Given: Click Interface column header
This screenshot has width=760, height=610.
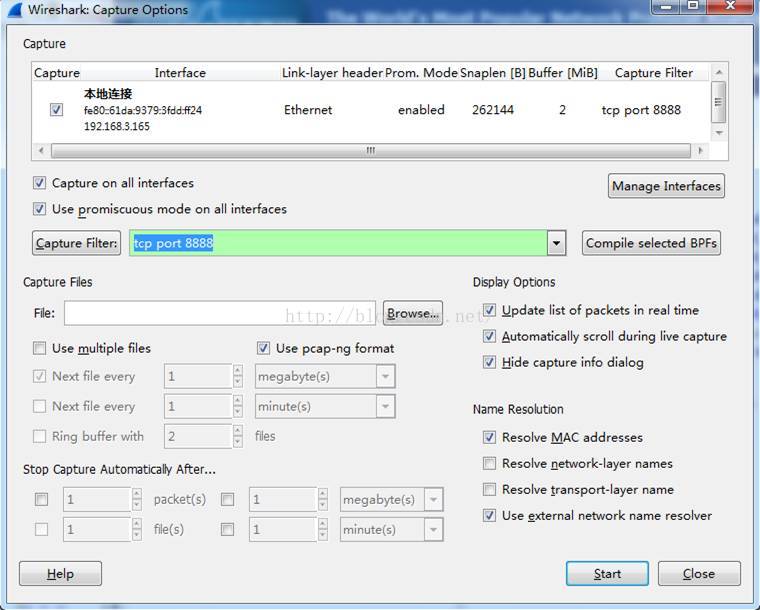Looking at the screenshot, I should (180, 73).
